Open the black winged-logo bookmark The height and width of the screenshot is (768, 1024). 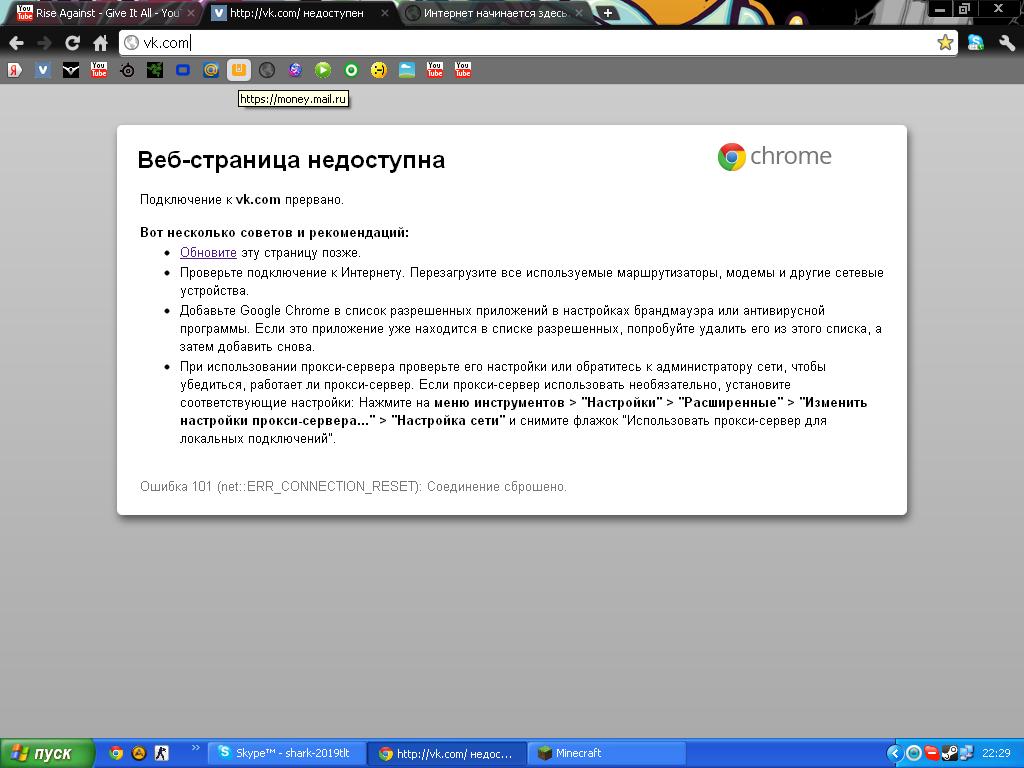pos(71,70)
